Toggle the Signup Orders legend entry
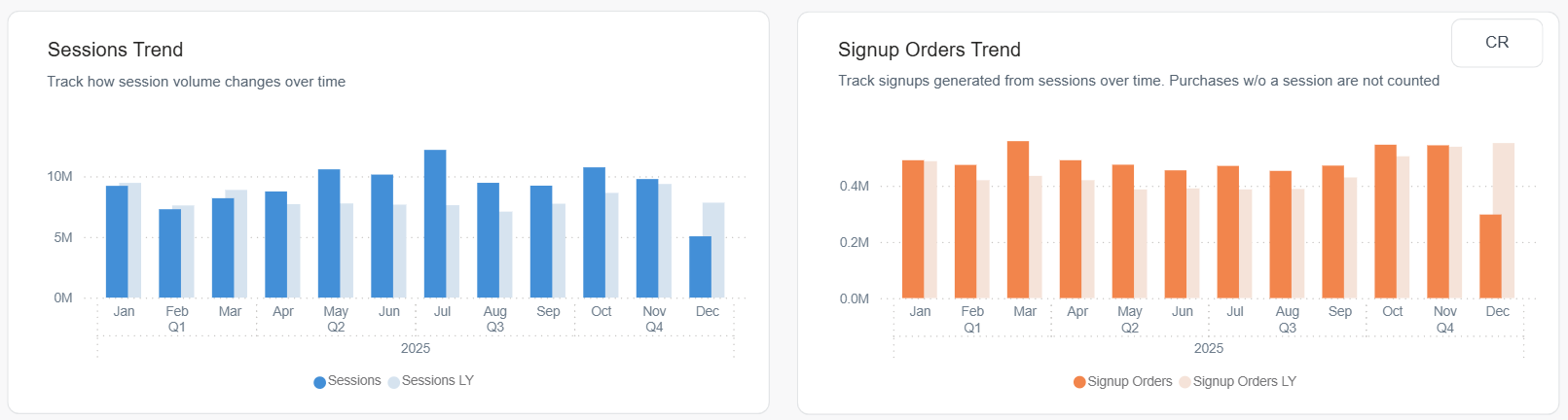The image size is (1568, 420). tap(1129, 382)
